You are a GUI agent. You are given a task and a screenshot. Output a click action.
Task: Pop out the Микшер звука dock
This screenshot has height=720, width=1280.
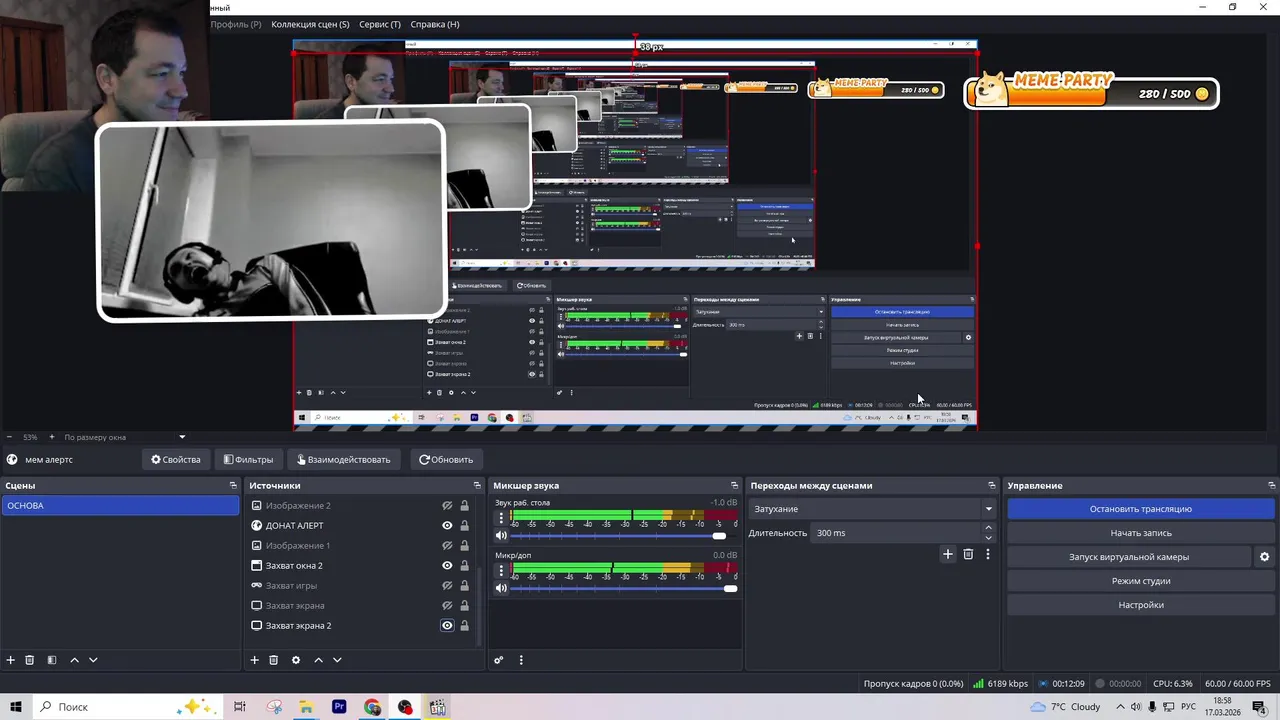(734, 486)
